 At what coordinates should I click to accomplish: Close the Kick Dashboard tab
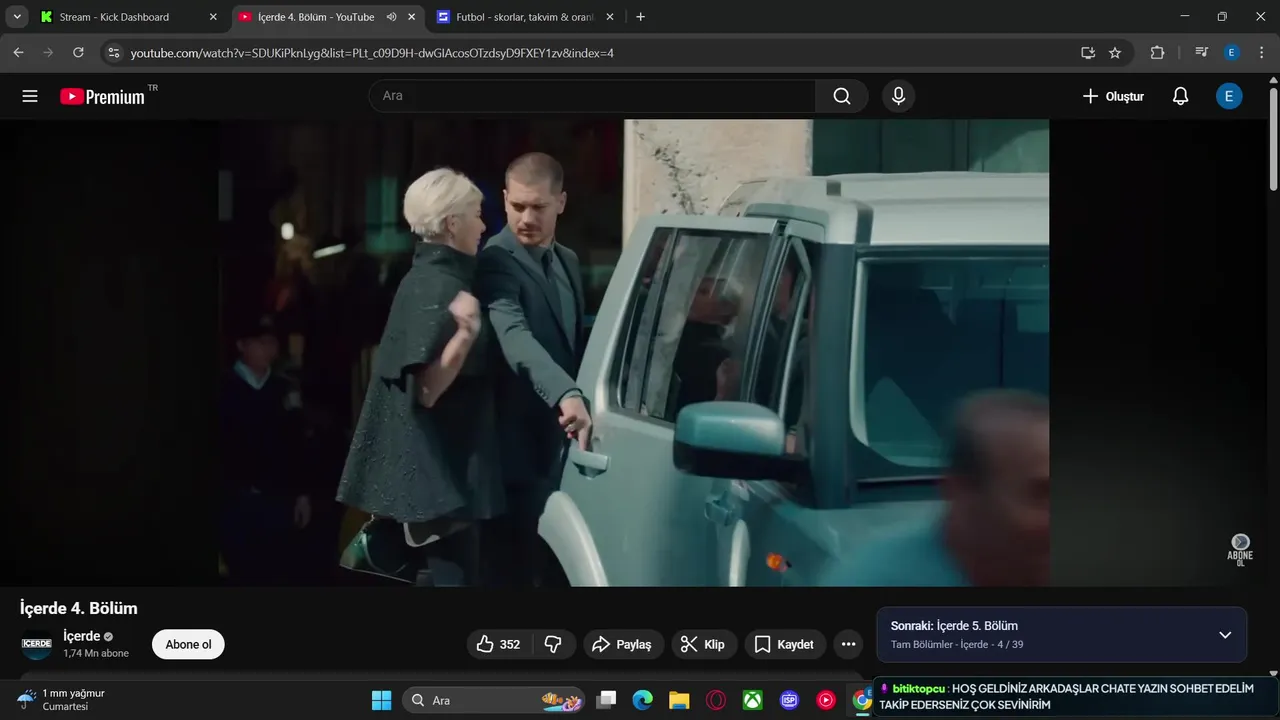click(x=213, y=17)
